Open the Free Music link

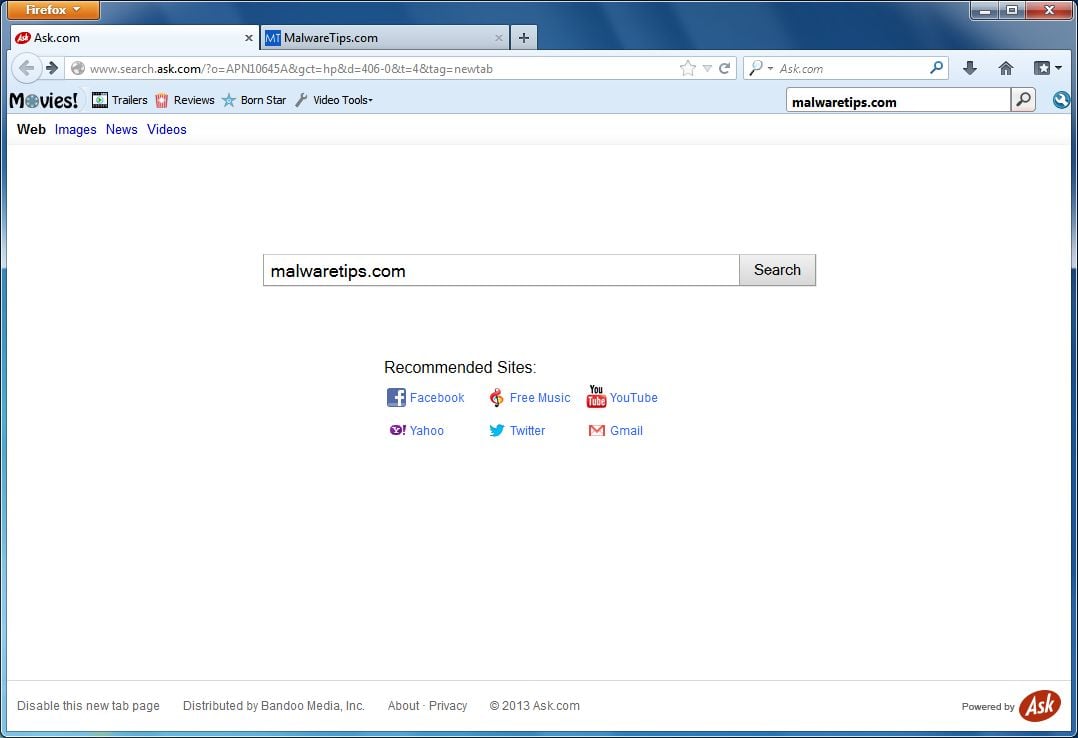[540, 398]
